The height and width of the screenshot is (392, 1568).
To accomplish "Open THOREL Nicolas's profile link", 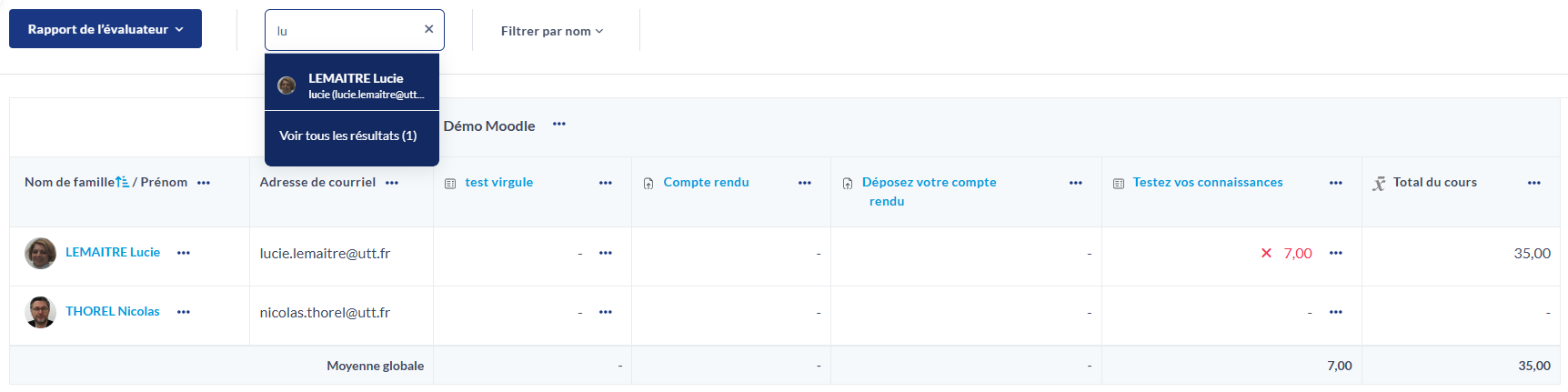I will tap(113, 311).
